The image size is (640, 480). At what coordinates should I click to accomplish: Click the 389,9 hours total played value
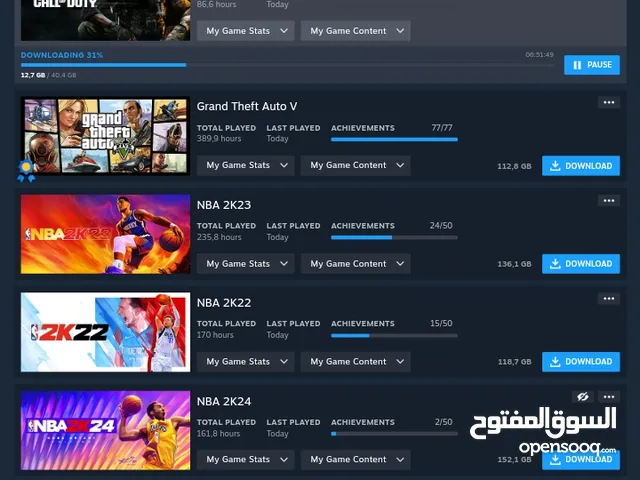coord(219,139)
